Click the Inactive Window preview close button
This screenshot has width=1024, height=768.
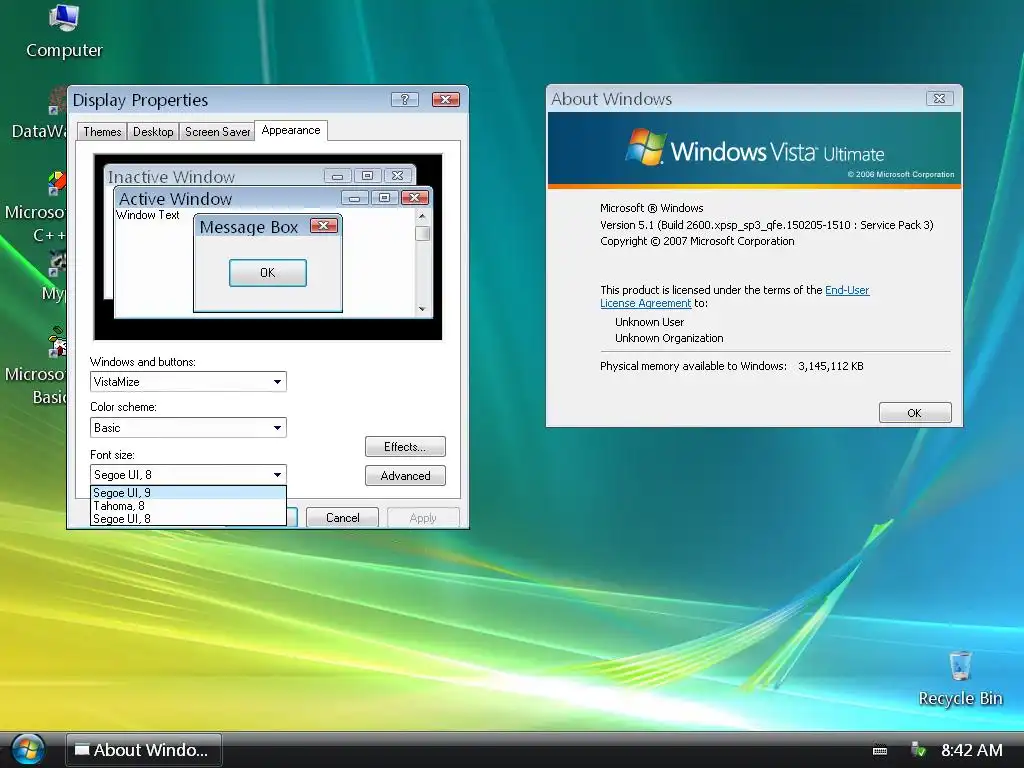(398, 176)
